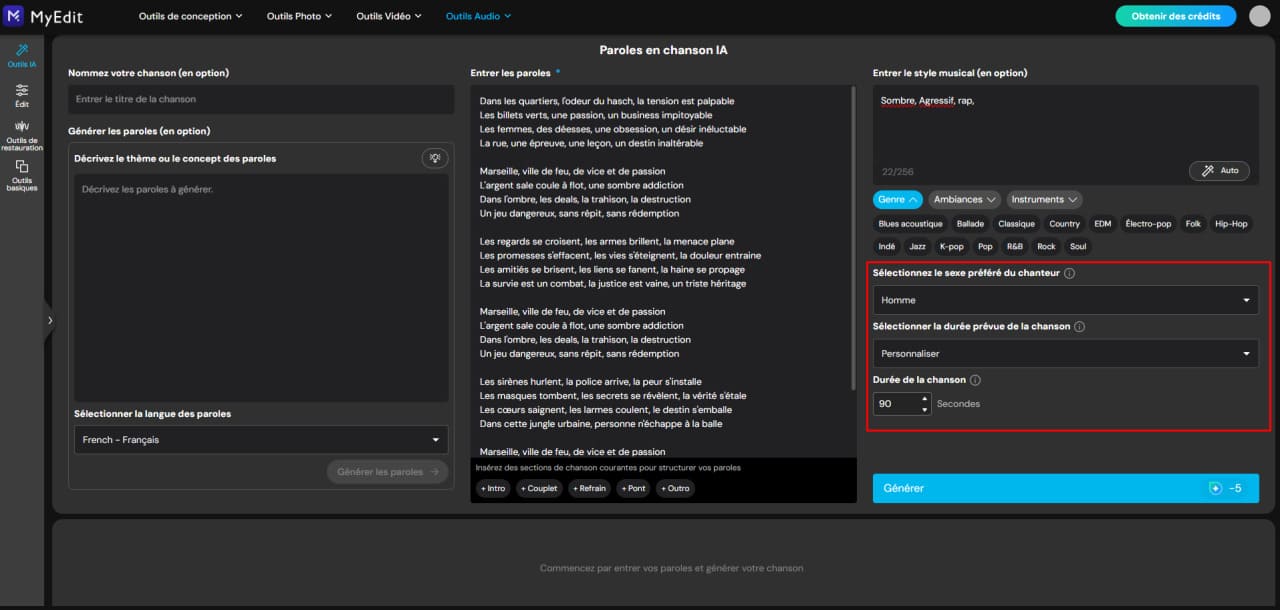Collapse the Genre tag category
1280x610 pixels.
tap(897, 200)
